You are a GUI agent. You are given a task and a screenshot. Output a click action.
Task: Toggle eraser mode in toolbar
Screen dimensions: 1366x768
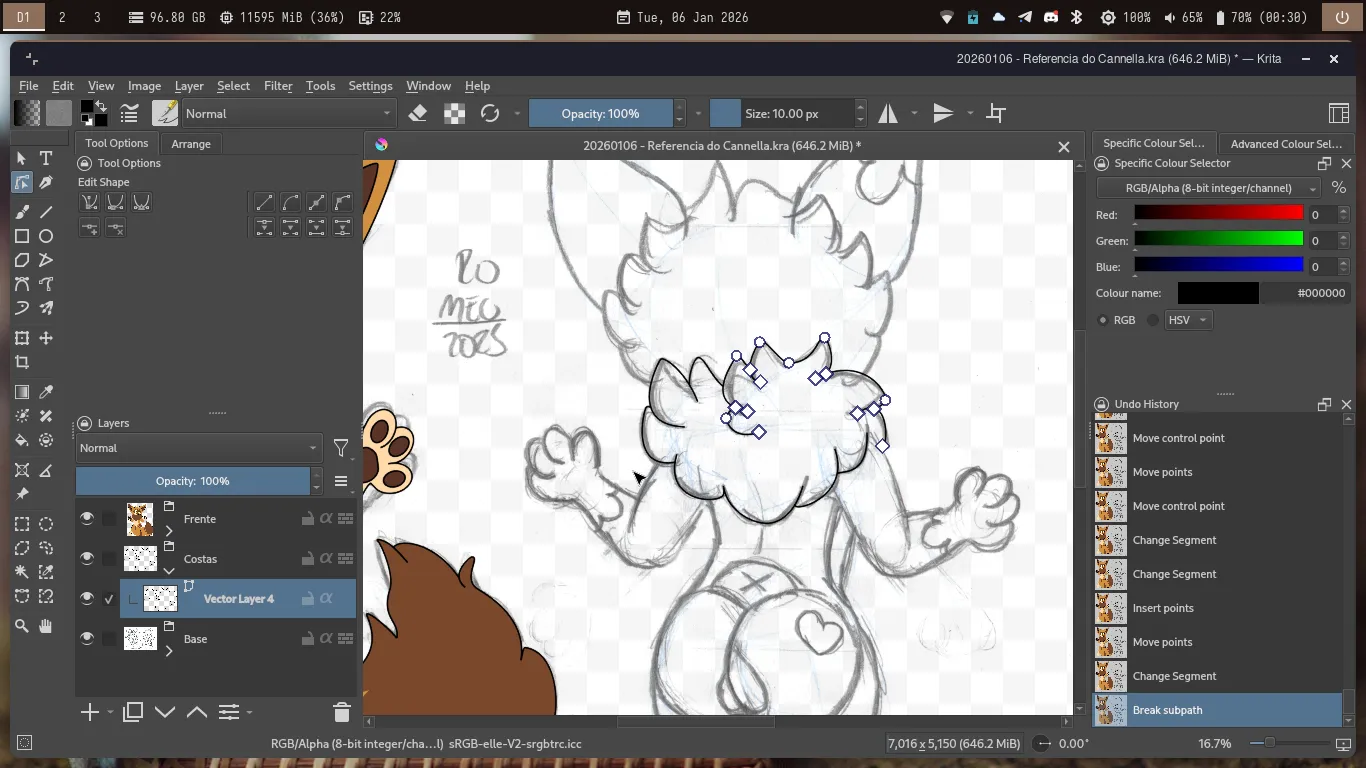(x=418, y=113)
